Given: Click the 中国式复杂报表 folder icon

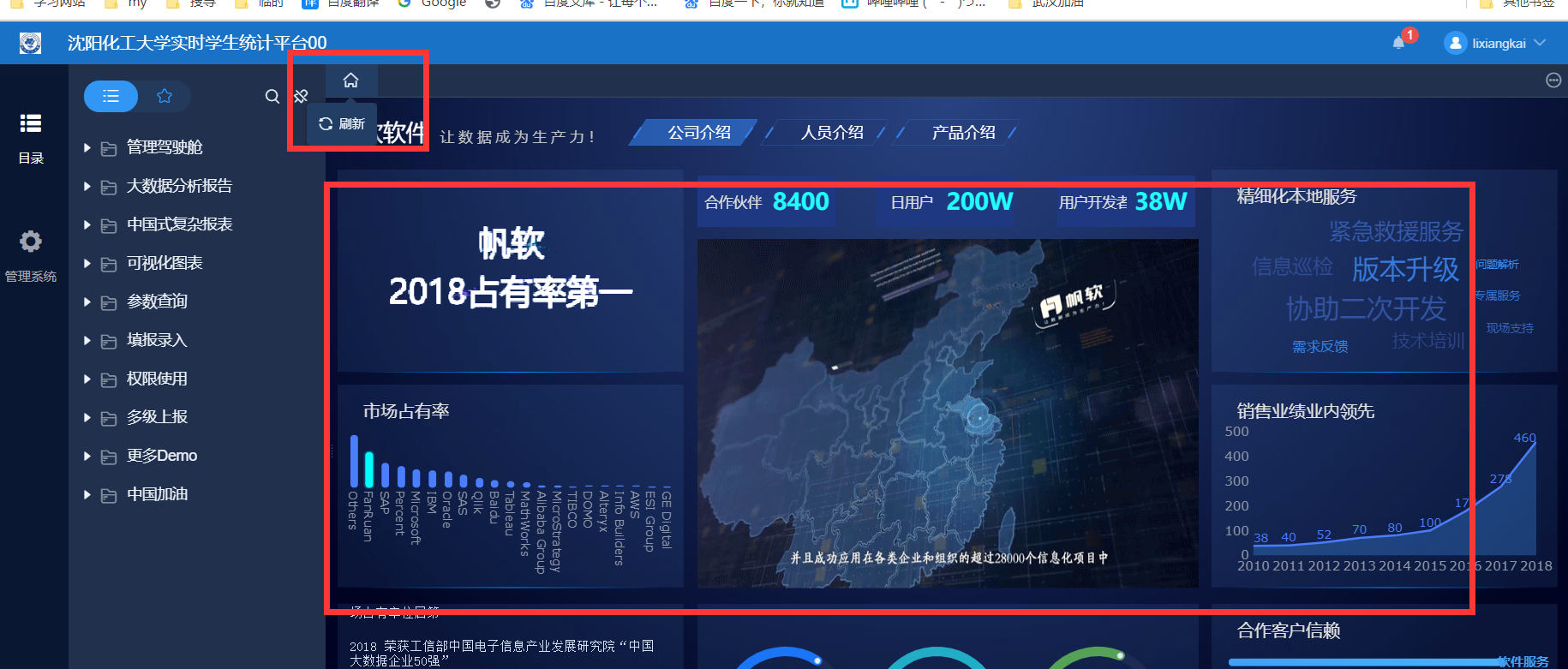Looking at the screenshot, I should pyautogui.click(x=109, y=226).
